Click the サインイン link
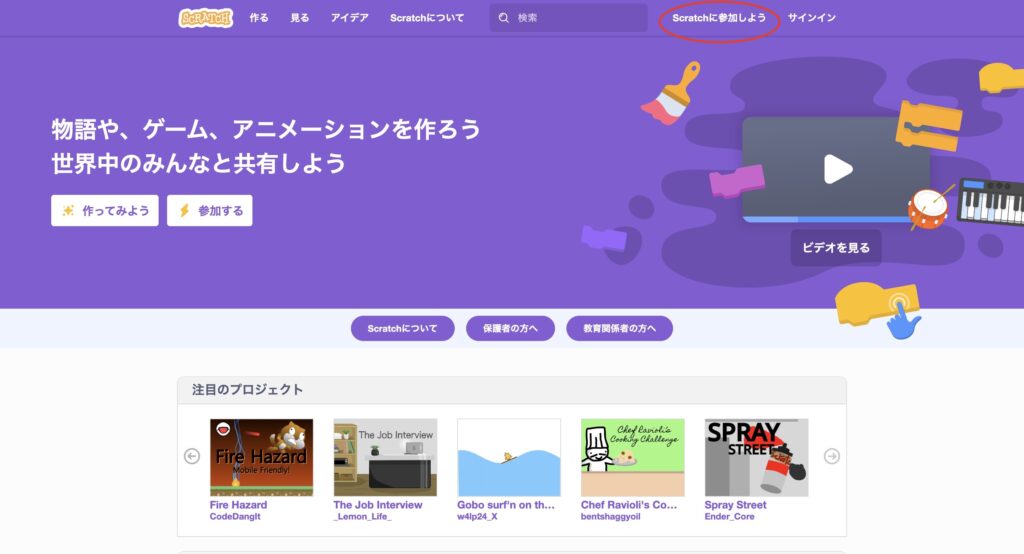The image size is (1024, 554). [x=811, y=18]
